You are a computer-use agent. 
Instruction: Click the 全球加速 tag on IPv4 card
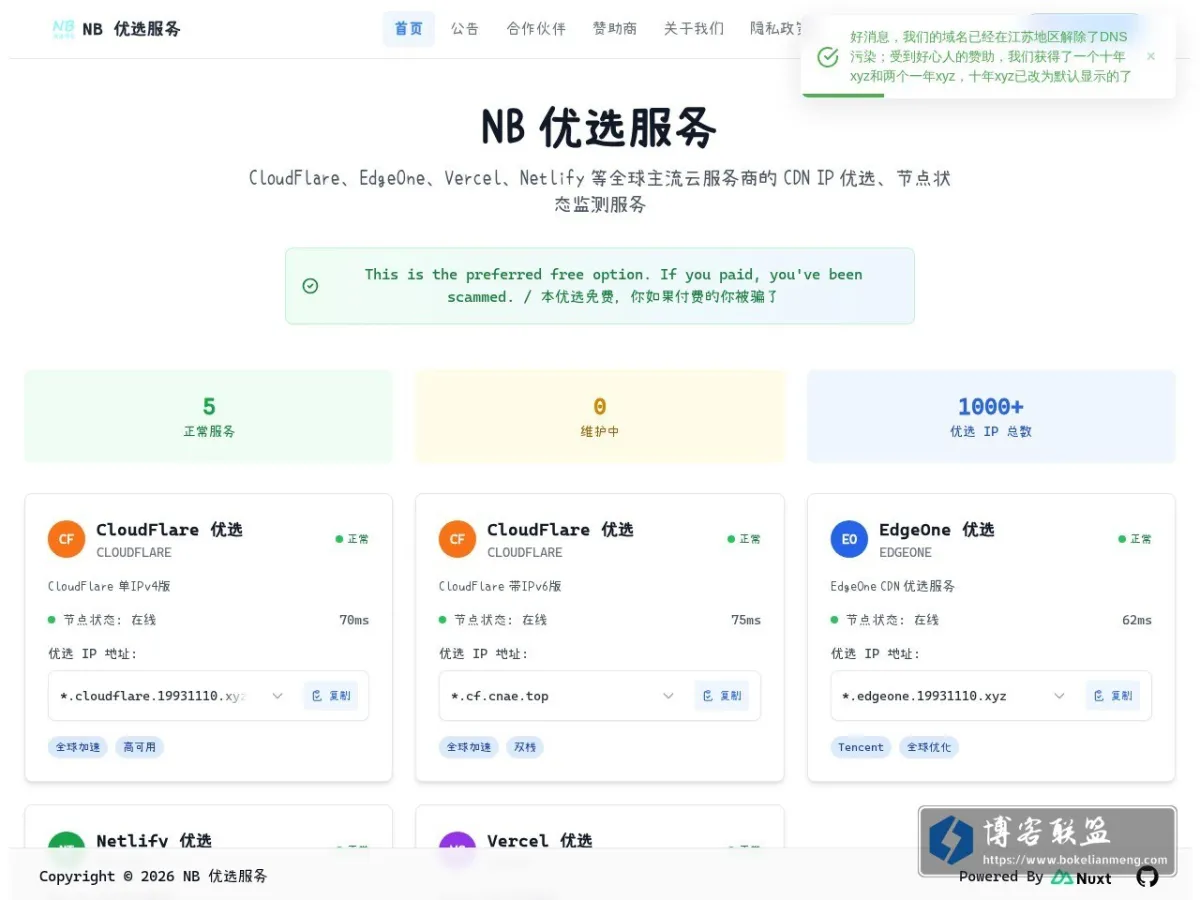click(x=78, y=747)
